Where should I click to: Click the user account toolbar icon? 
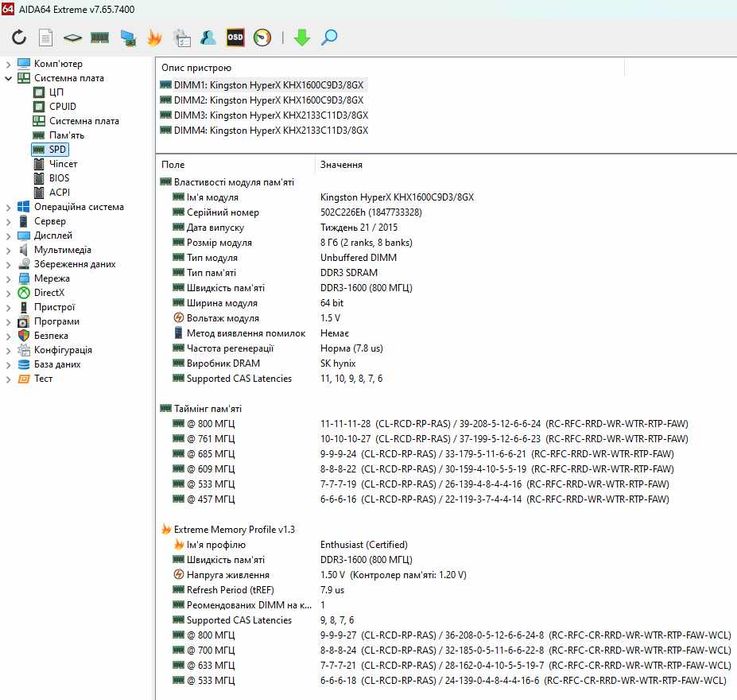click(208, 38)
